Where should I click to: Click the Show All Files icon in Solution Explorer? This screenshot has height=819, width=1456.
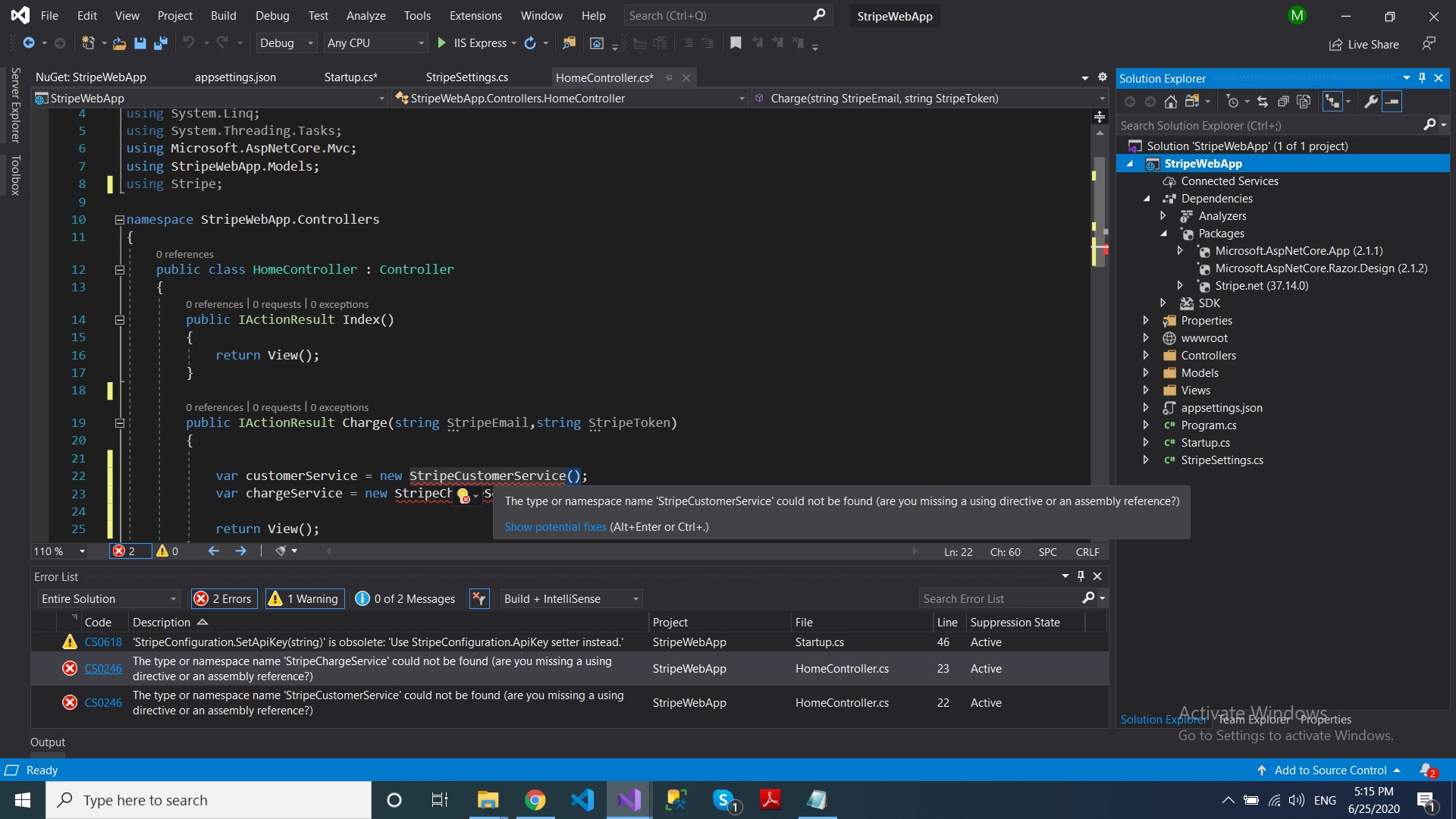(1304, 102)
